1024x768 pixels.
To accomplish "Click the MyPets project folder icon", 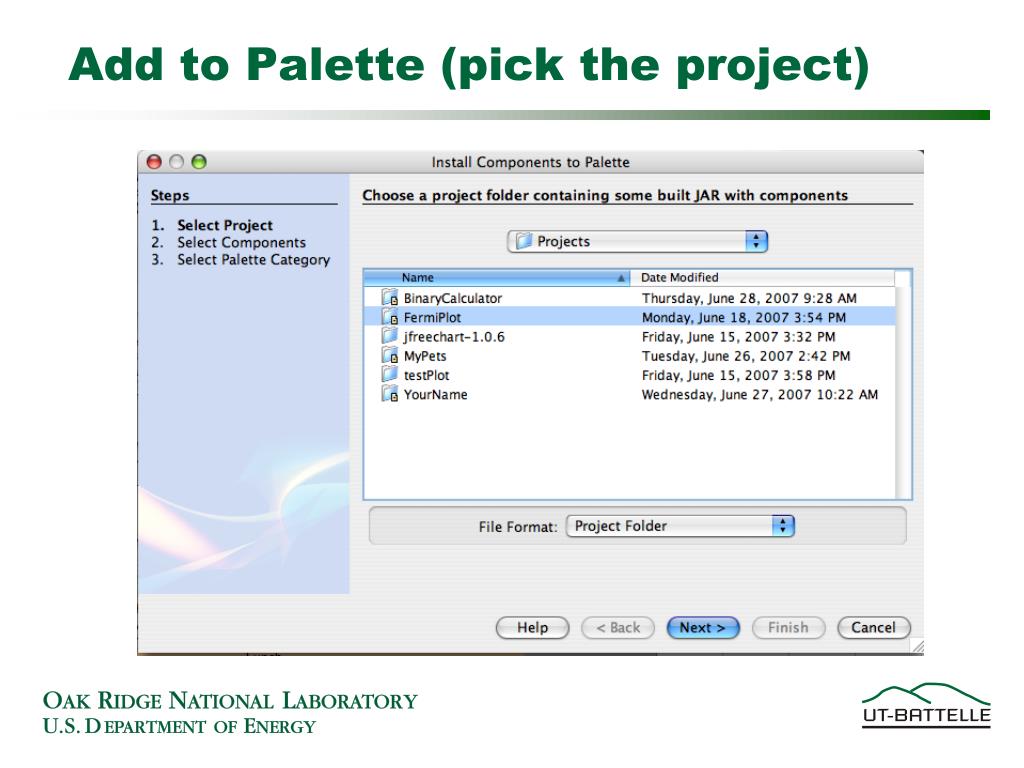I will (390, 356).
